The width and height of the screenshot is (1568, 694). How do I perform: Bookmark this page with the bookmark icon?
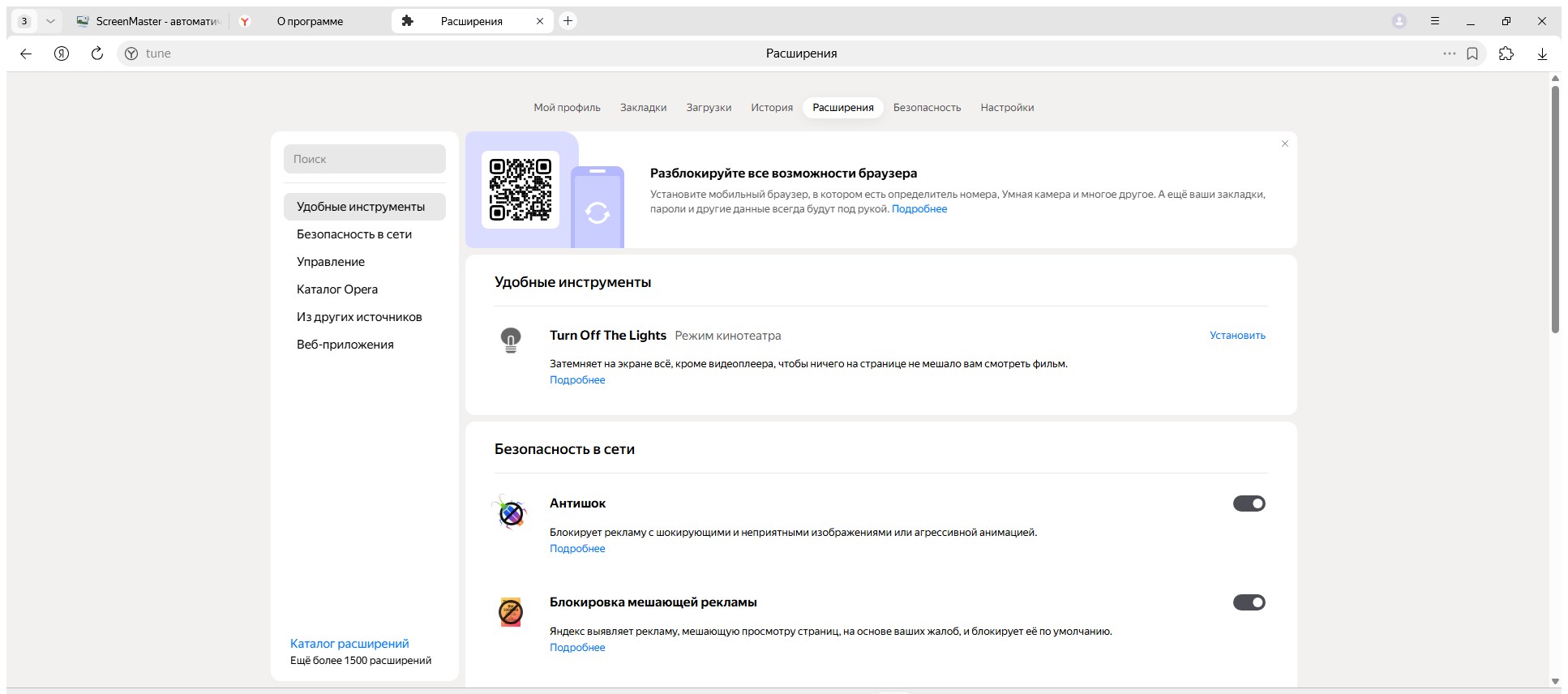(1472, 54)
